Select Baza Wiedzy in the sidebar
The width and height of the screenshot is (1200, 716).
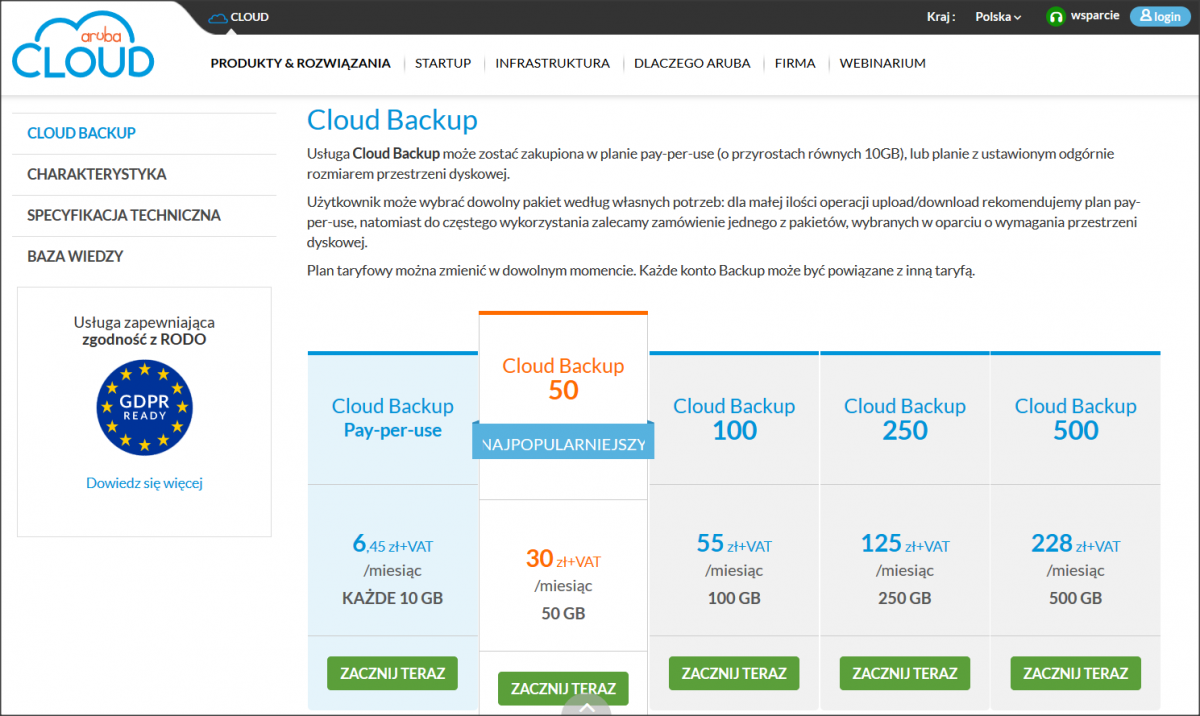(x=145, y=256)
